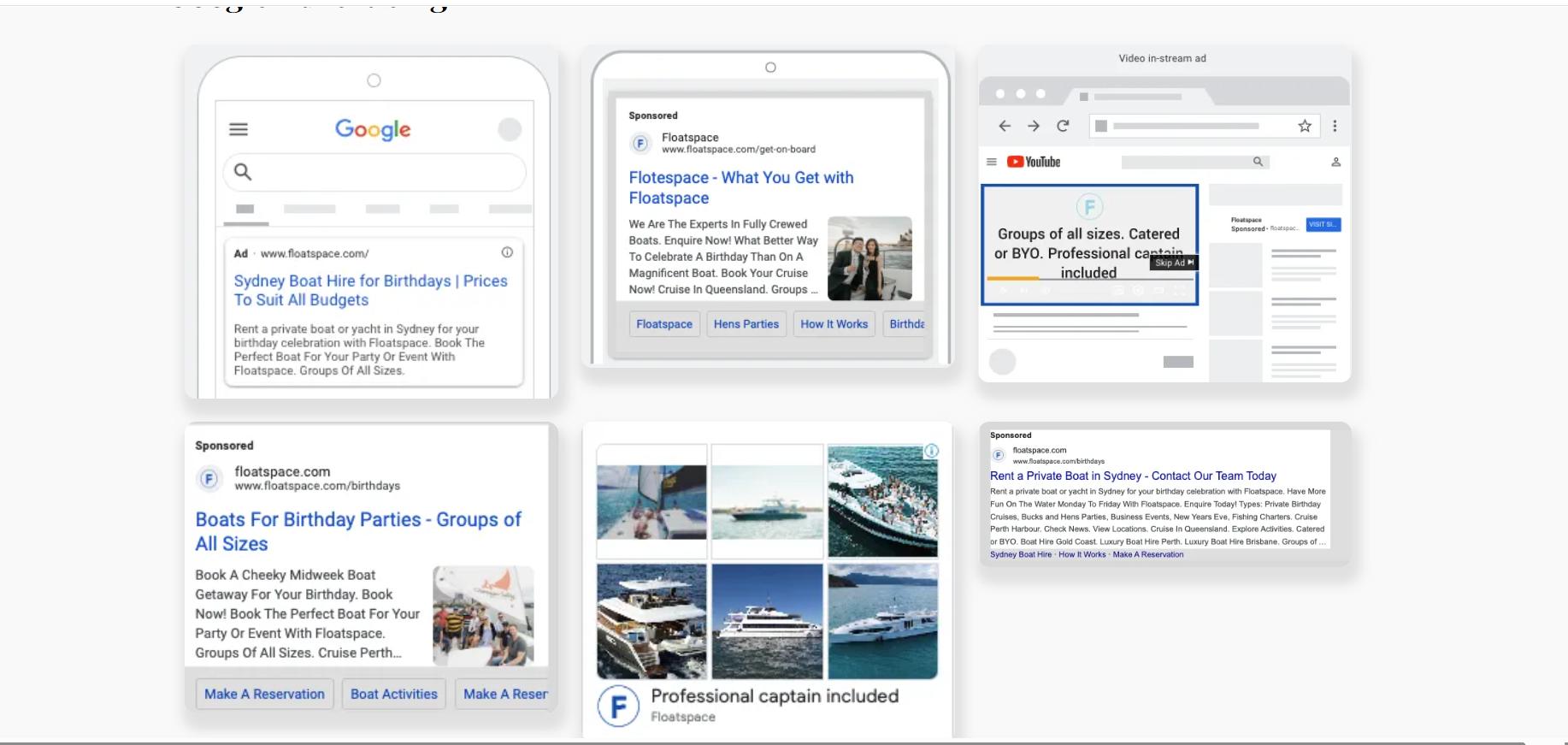The height and width of the screenshot is (745, 1568).
Task: Open the Hens Parties sitelink
Action: click(746, 324)
